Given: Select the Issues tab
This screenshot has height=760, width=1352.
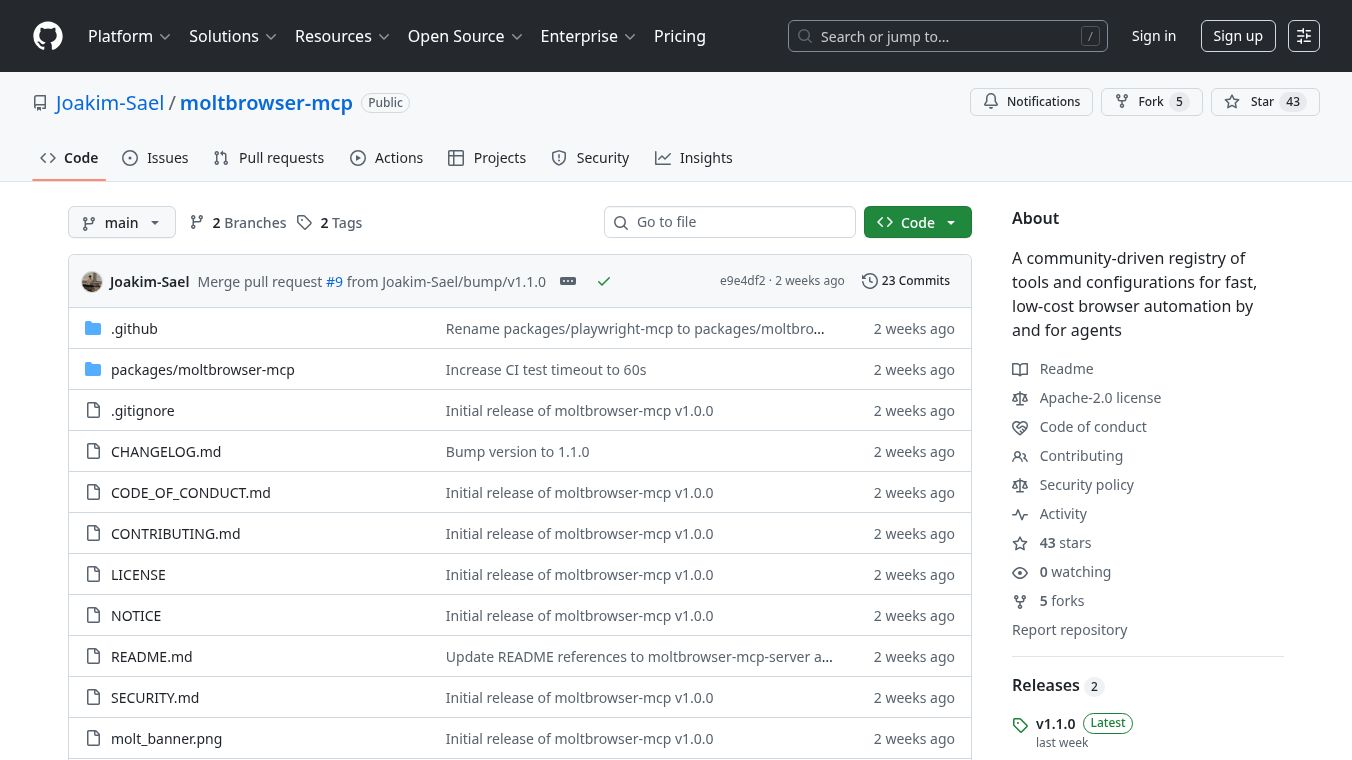Looking at the screenshot, I should click(x=155, y=157).
